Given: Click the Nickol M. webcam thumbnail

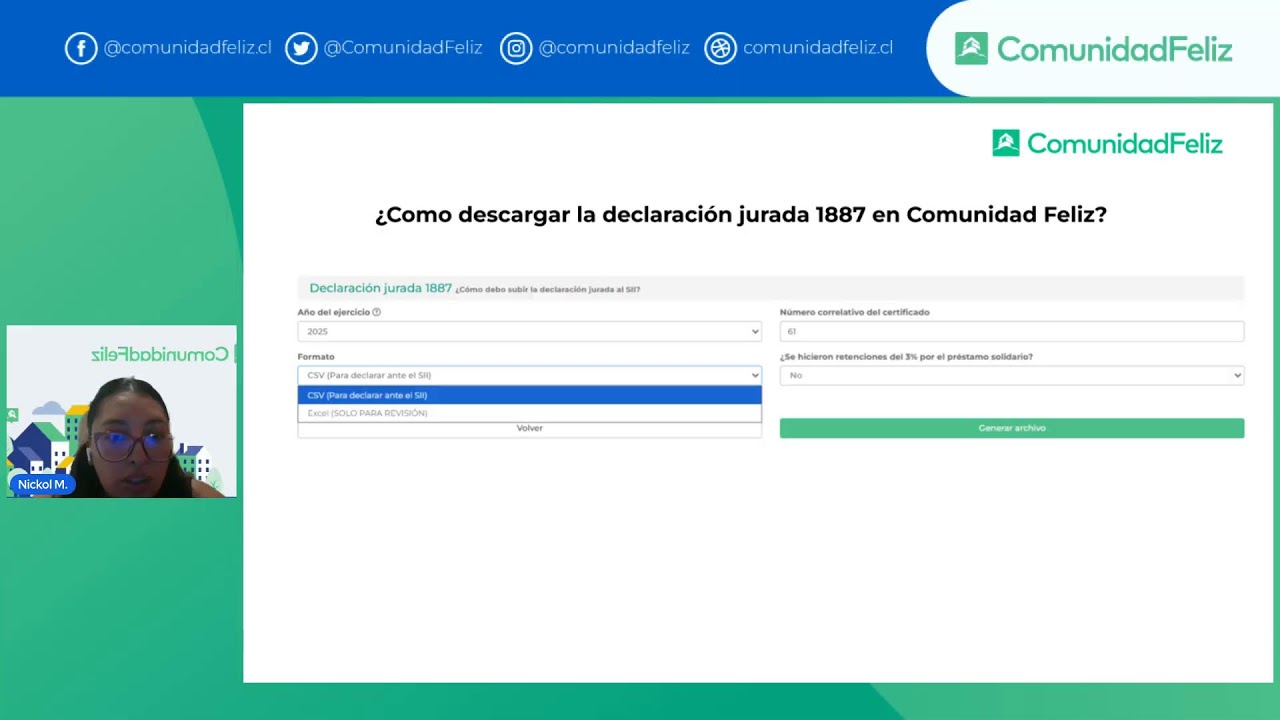Looking at the screenshot, I should click(x=122, y=411).
